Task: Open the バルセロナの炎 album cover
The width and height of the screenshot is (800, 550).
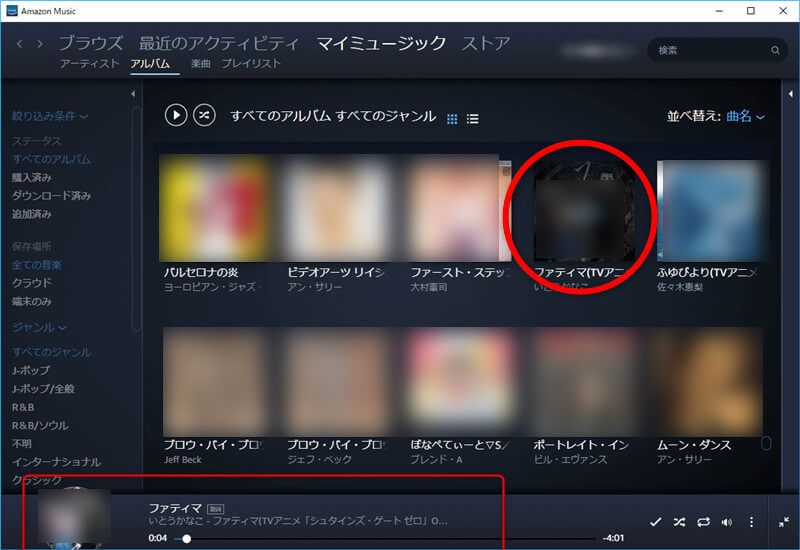Action: coord(213,208)
